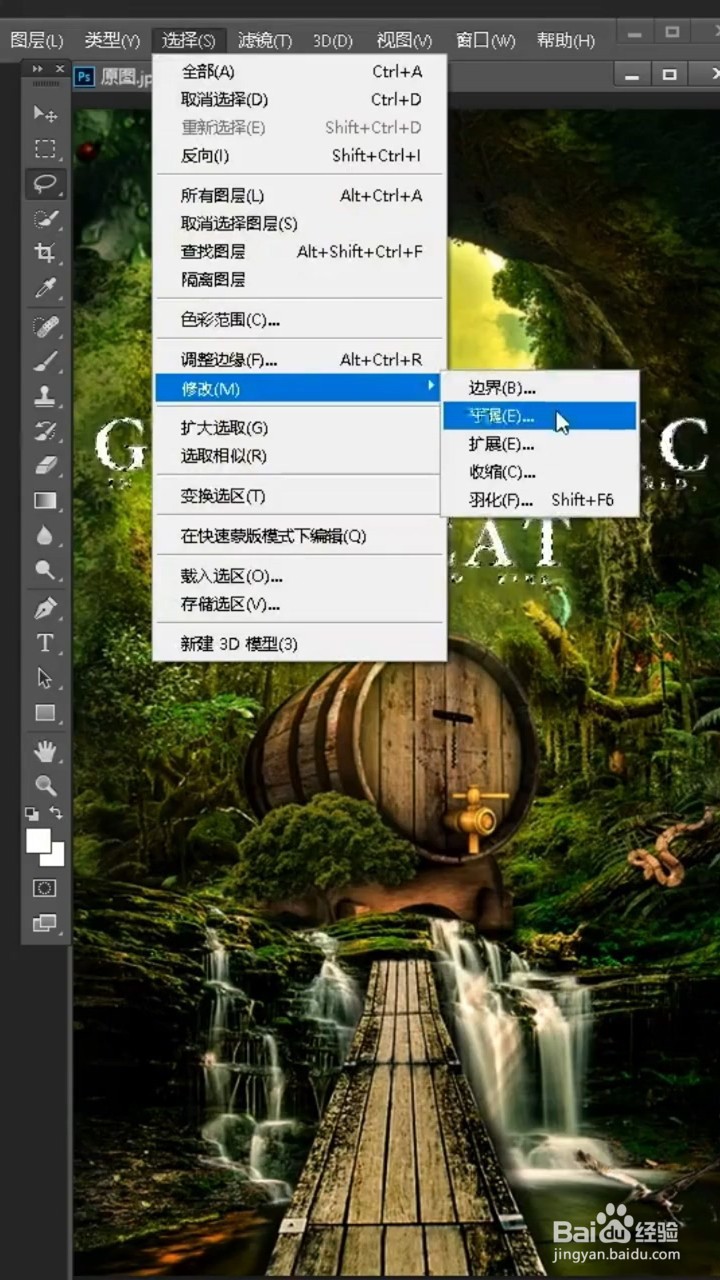Choose 全部(A) select all
720x1280 pixels.
300,72
